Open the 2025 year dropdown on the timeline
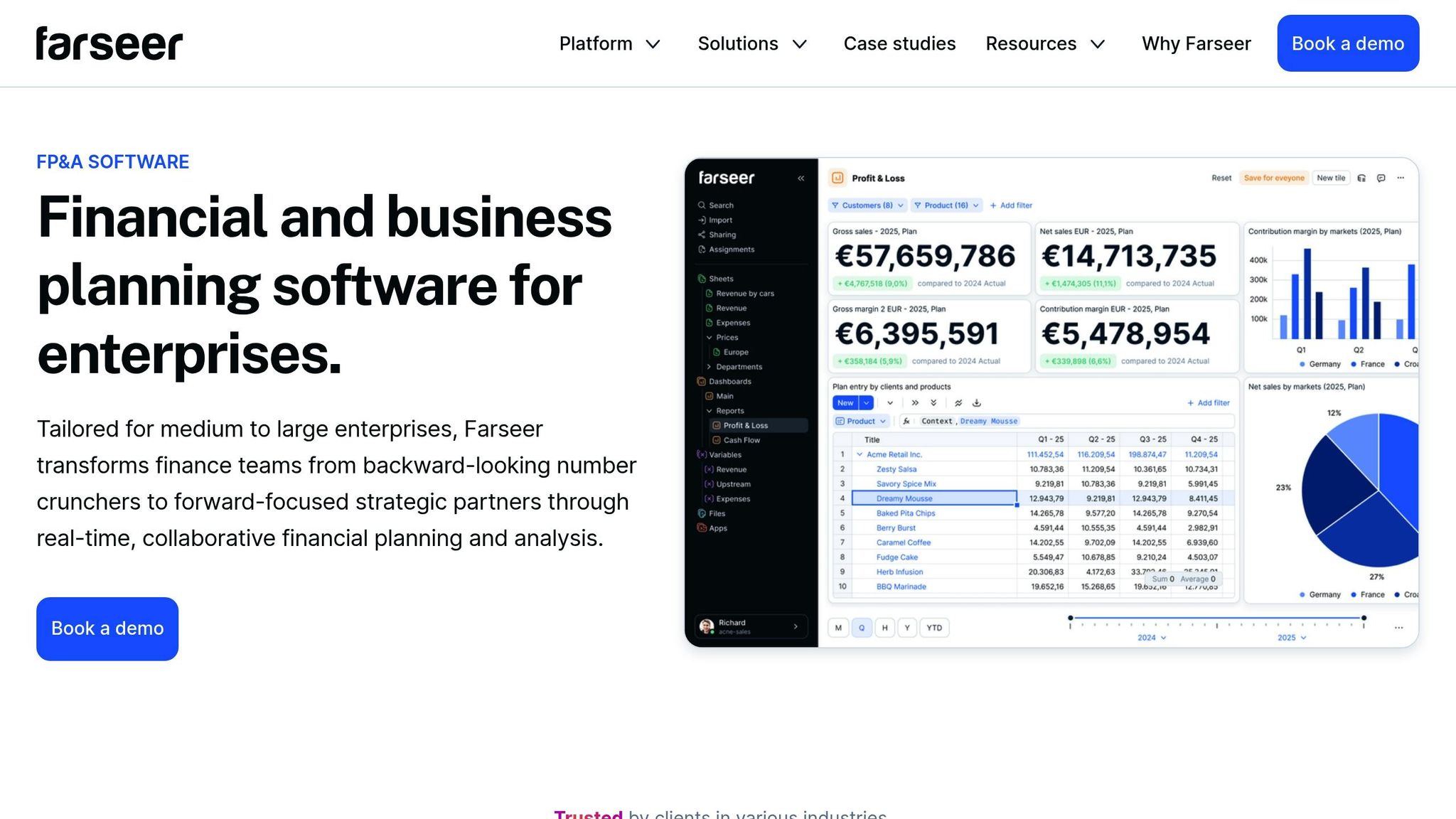 [1292, 638]
